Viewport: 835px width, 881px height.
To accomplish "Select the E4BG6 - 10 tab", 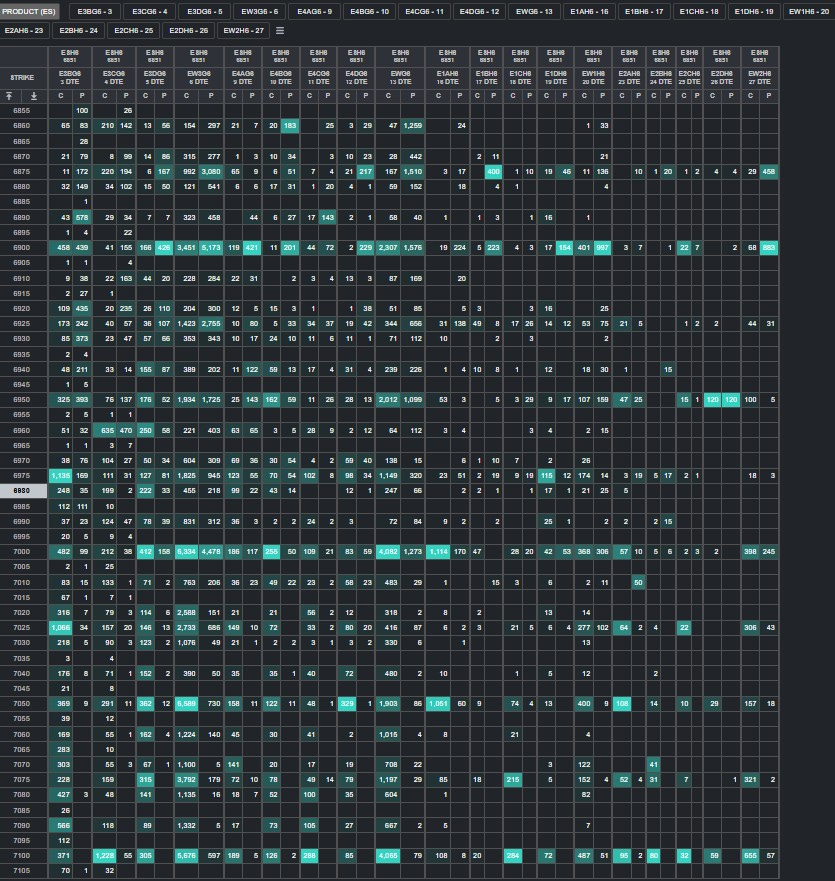I will pyautogui.click(x=369, y=11).
